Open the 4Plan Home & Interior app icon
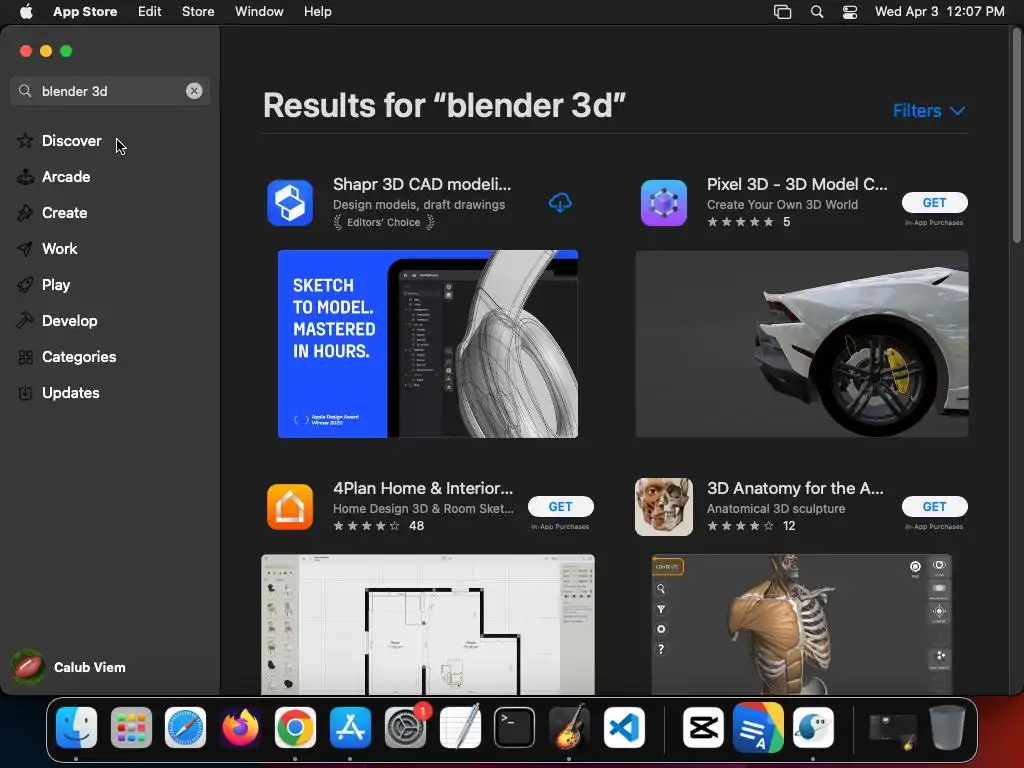The width and height of the screenshot is (1024, 768). coord(290,507)
